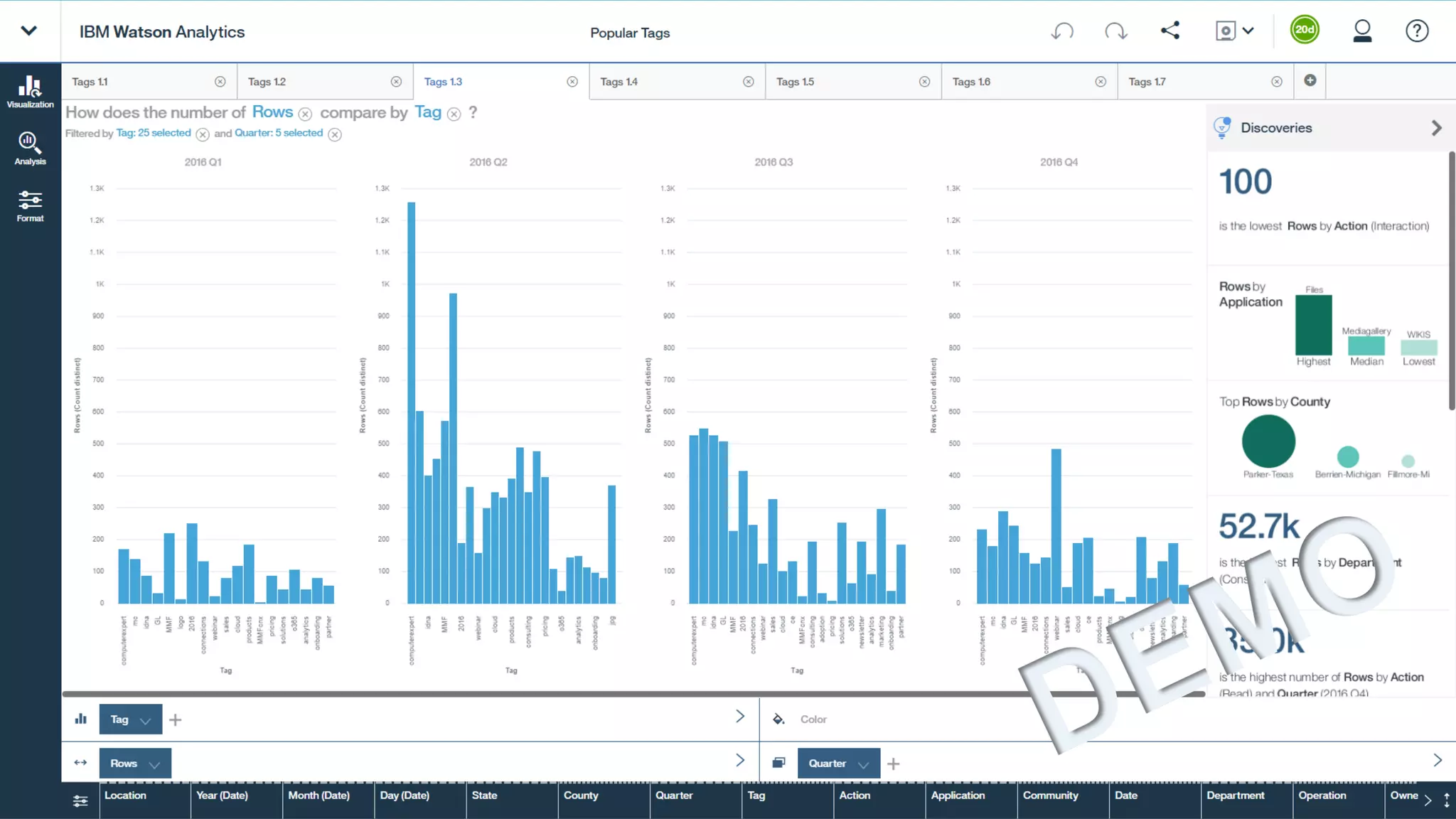The width and height of the screenshot is (1456, 819).
Task: Open the user profile icon
Action: click(x=1362, y=31)
